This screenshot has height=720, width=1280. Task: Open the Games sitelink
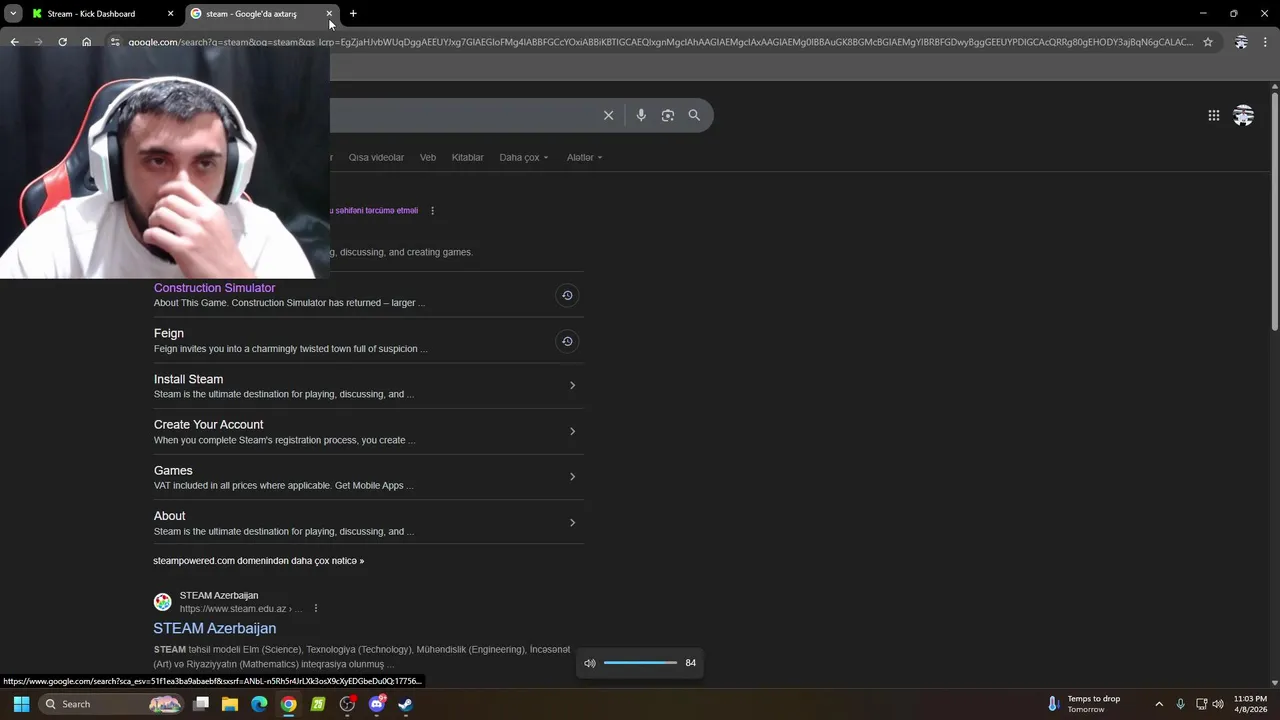point(173,470)
